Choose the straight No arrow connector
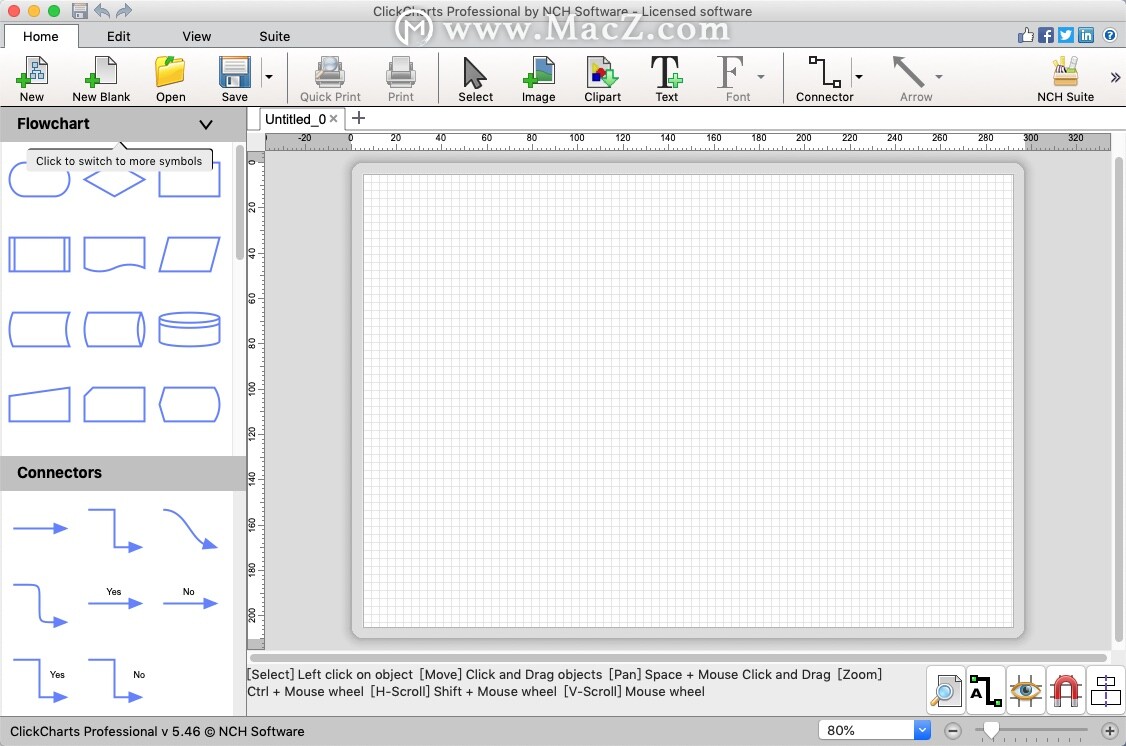This screenshot has width=1126, height=746. tap(190, 599)
